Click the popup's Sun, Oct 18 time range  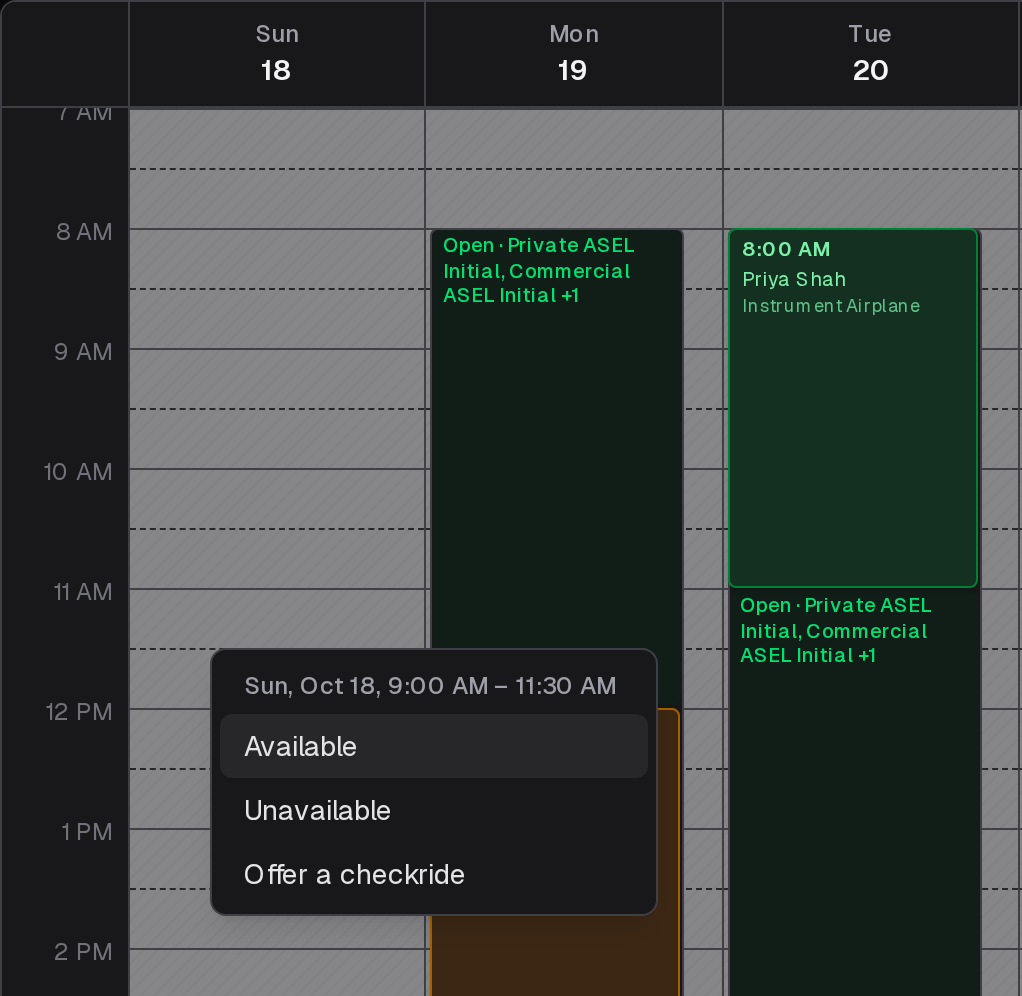click(x=430, y=686)
